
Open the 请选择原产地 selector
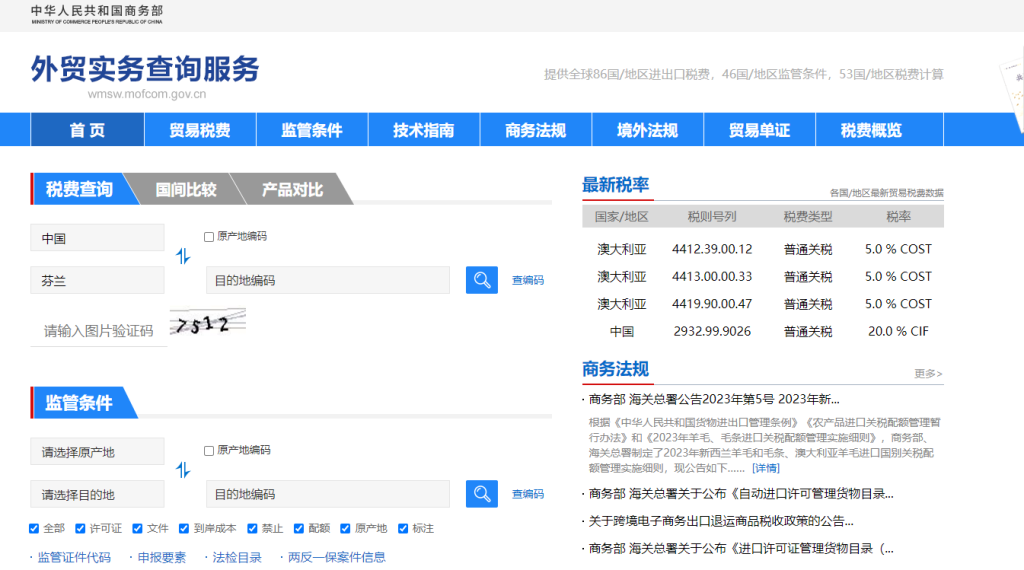click(x=97, y=451)
